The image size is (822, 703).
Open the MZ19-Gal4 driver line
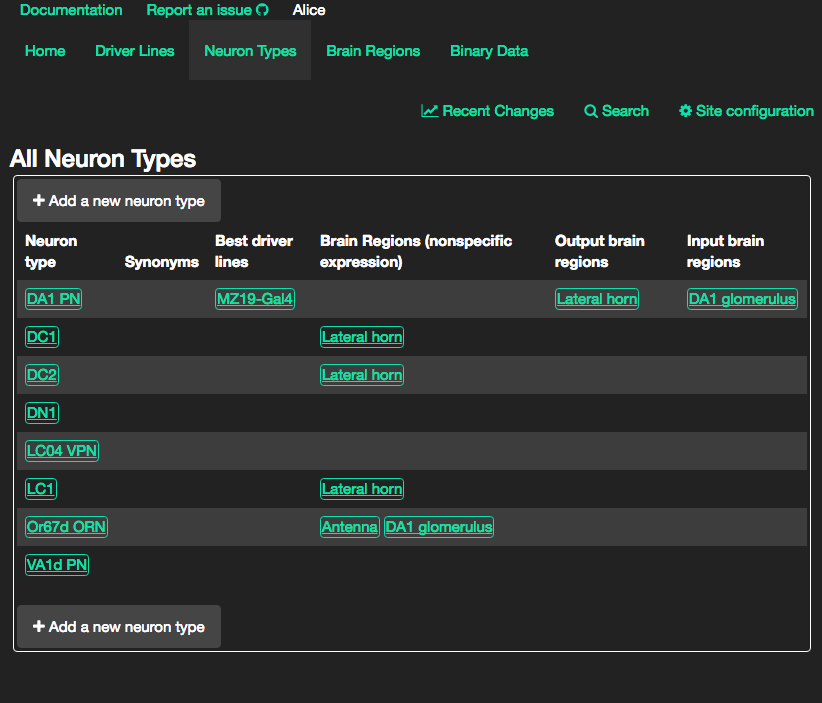255,299
